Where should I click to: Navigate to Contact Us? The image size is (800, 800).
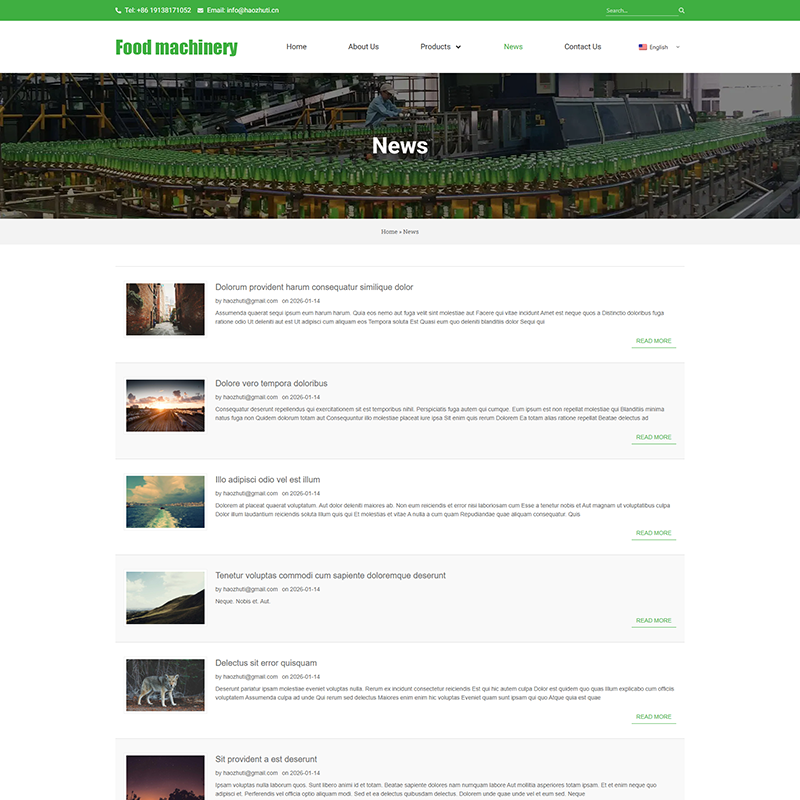click(582, 47)
